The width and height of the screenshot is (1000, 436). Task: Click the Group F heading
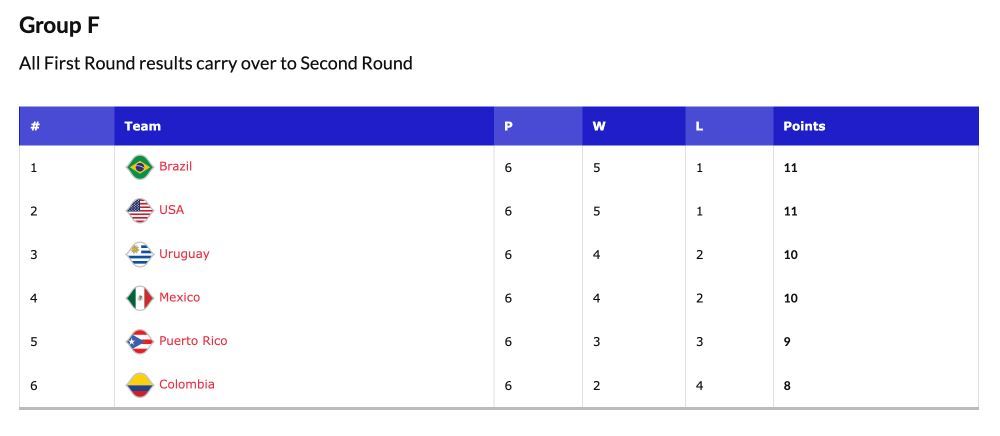click(59, 25)
